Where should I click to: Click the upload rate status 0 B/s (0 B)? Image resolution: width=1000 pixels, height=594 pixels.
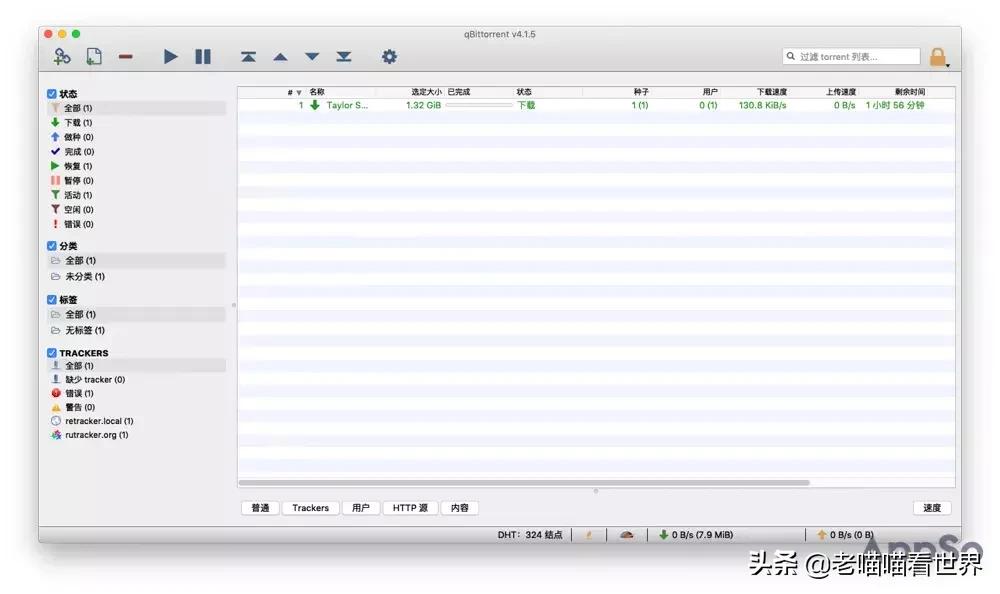point(845,535)
